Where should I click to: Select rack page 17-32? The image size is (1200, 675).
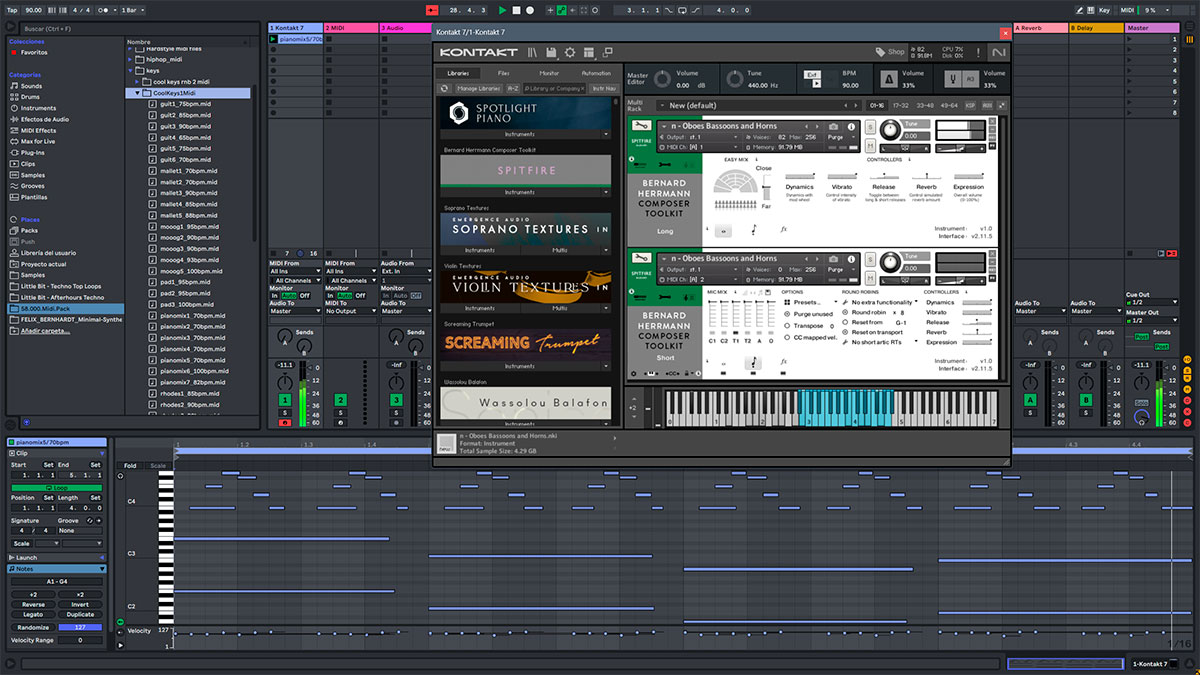pos(901,105)
